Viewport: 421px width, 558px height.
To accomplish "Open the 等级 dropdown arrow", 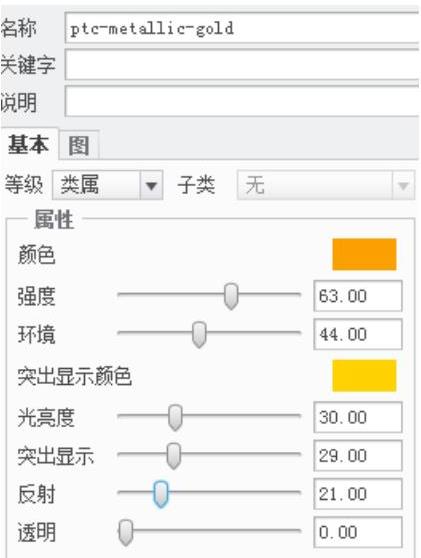I will click(x=152, y=185).
